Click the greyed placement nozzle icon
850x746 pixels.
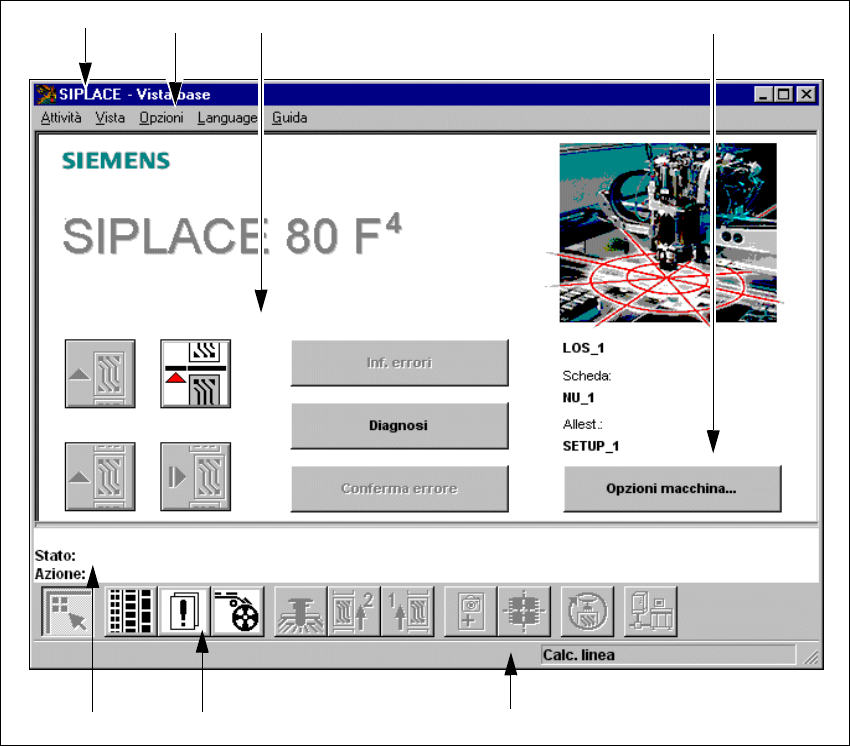(x=301, y=612)
